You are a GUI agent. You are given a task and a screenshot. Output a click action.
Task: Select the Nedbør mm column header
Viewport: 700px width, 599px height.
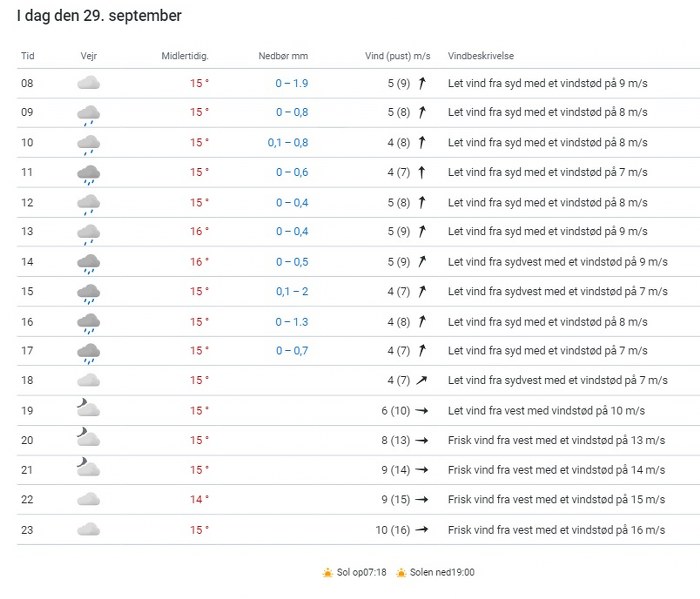283,56
